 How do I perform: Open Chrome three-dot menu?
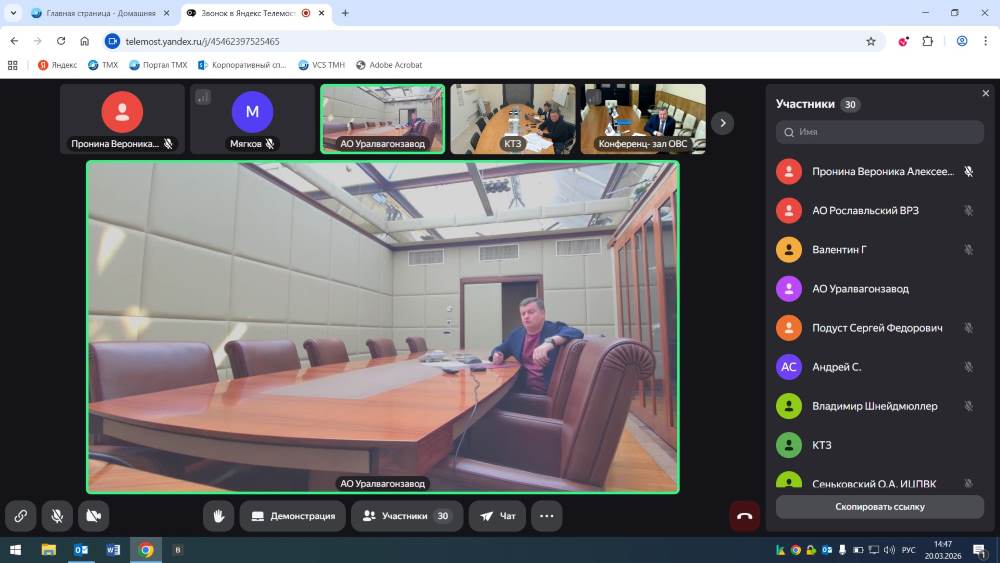pyautogui.click(x=985, y=41)
